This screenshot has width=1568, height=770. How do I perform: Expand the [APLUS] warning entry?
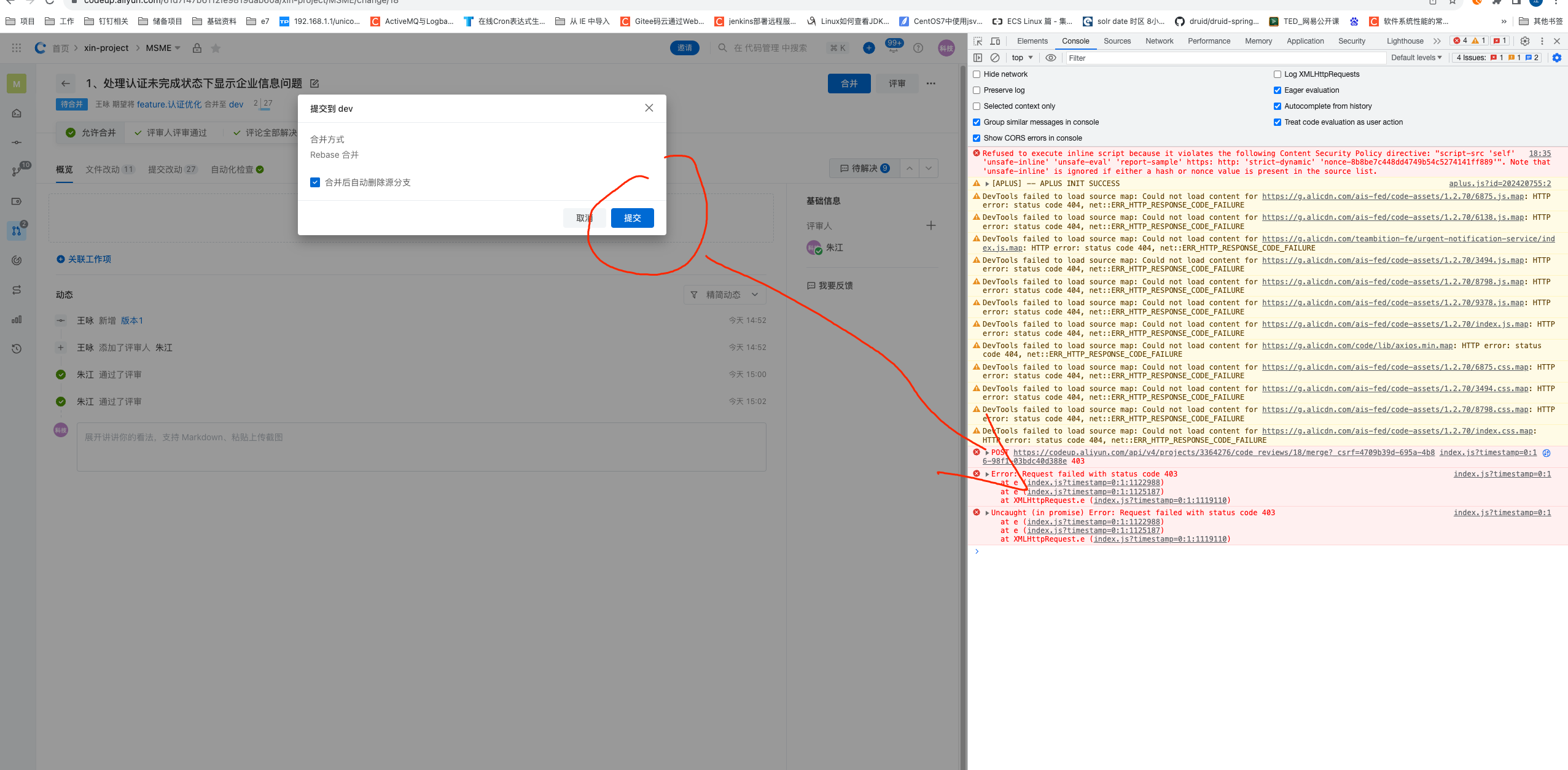[x=987, y=184]
